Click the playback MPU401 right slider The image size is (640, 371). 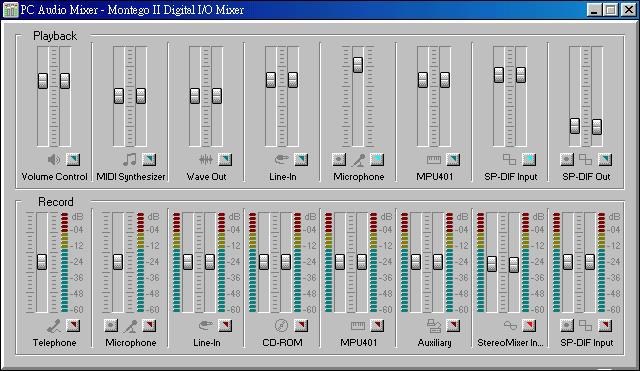444,80
